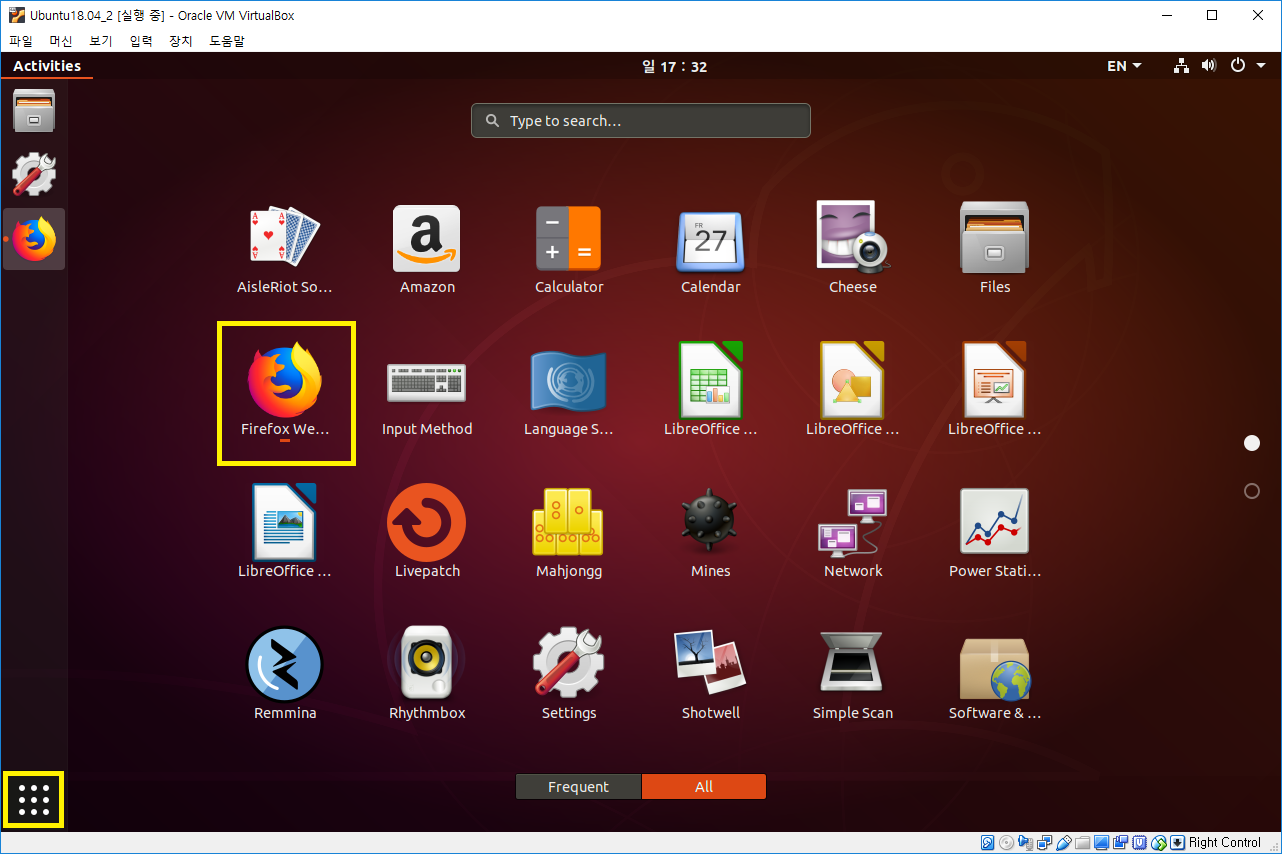
Task: Click the host key arrow icon in status bar
Action: point(1178,843)
